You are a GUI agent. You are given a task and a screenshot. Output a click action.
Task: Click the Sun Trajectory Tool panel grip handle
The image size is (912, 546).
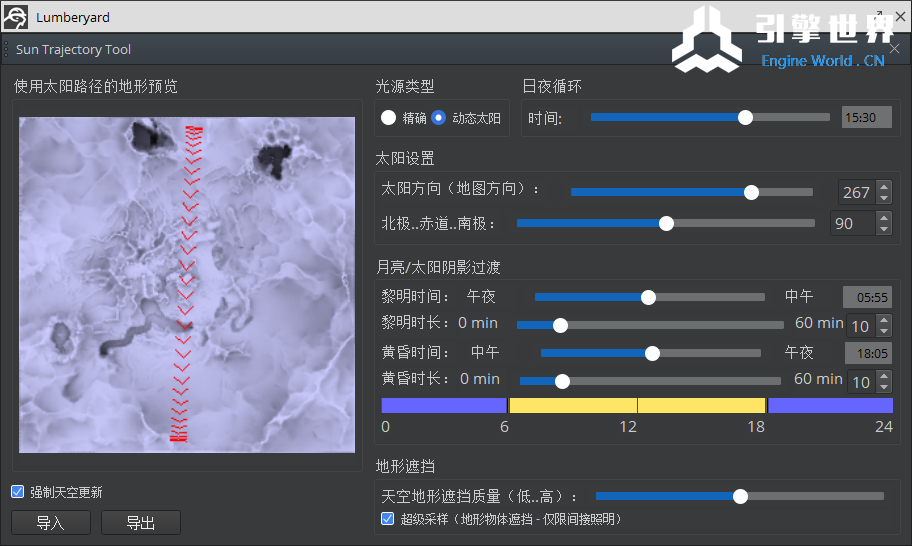click(7, 49)
